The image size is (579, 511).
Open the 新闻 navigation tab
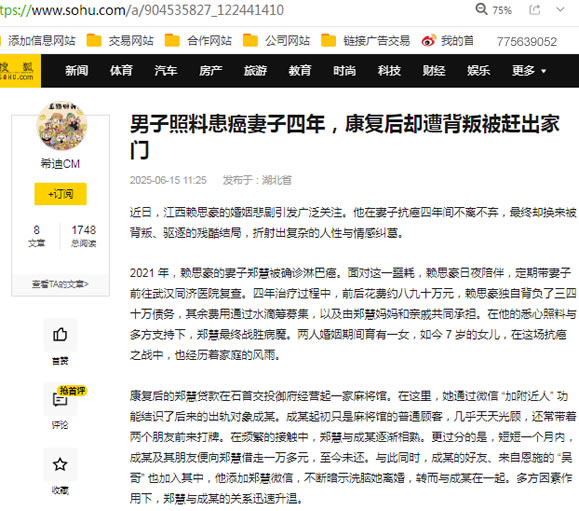[77, 71]
